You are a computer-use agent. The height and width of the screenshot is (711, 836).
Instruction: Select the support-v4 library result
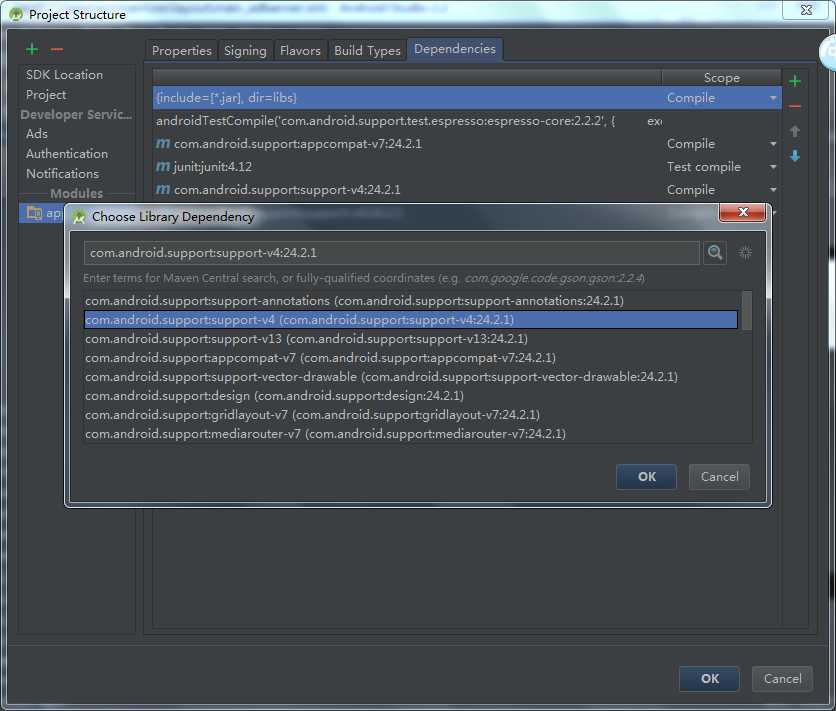pos(411,320)
